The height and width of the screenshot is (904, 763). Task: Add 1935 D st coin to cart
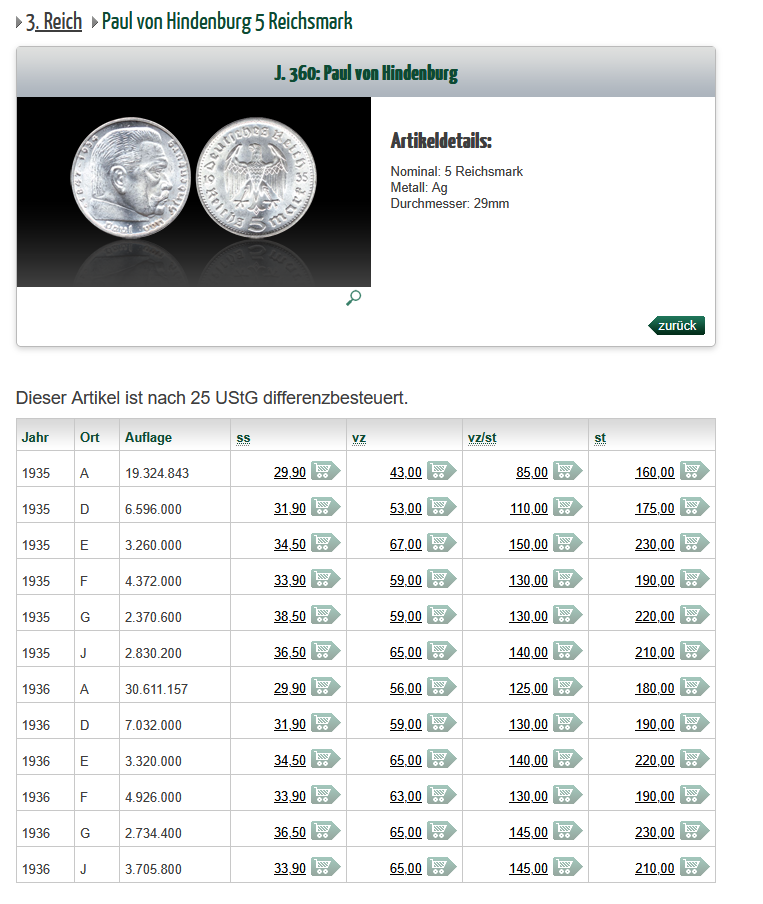[694, 507]
